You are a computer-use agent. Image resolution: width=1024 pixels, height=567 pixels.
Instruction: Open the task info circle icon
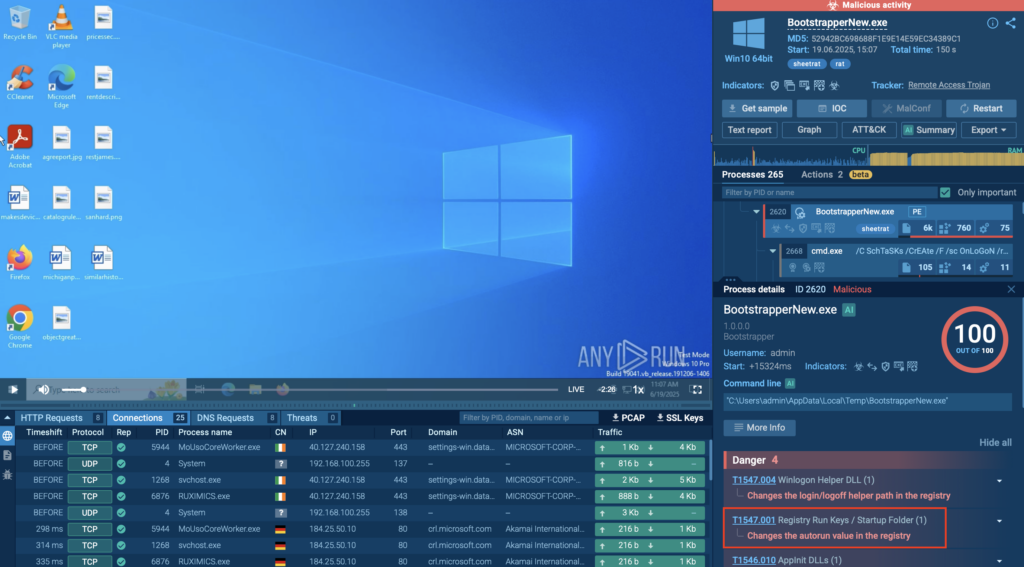tap(992, 23)
